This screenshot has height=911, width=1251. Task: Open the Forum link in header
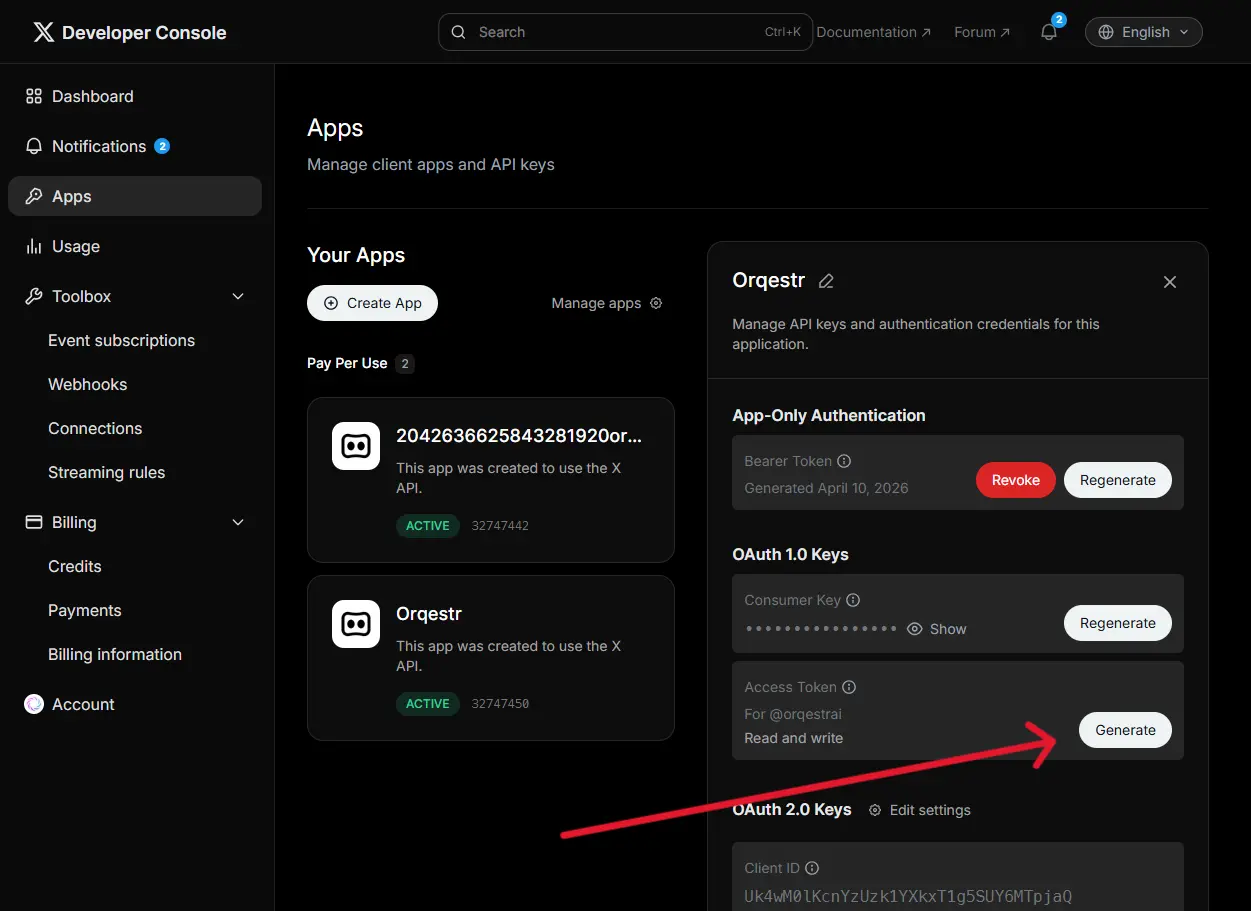pyautogui.click(x=982, y=32)
